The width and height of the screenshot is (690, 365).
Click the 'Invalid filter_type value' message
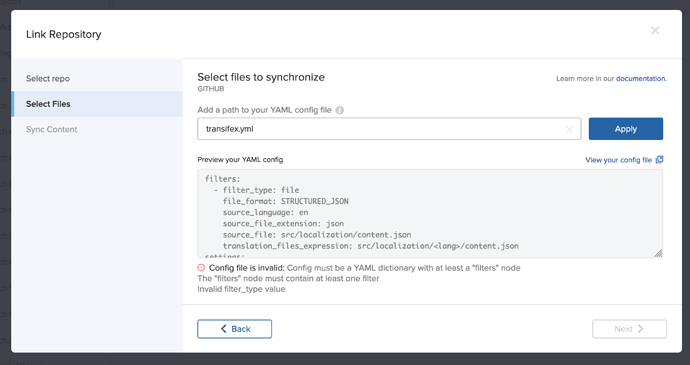point(241,289)
